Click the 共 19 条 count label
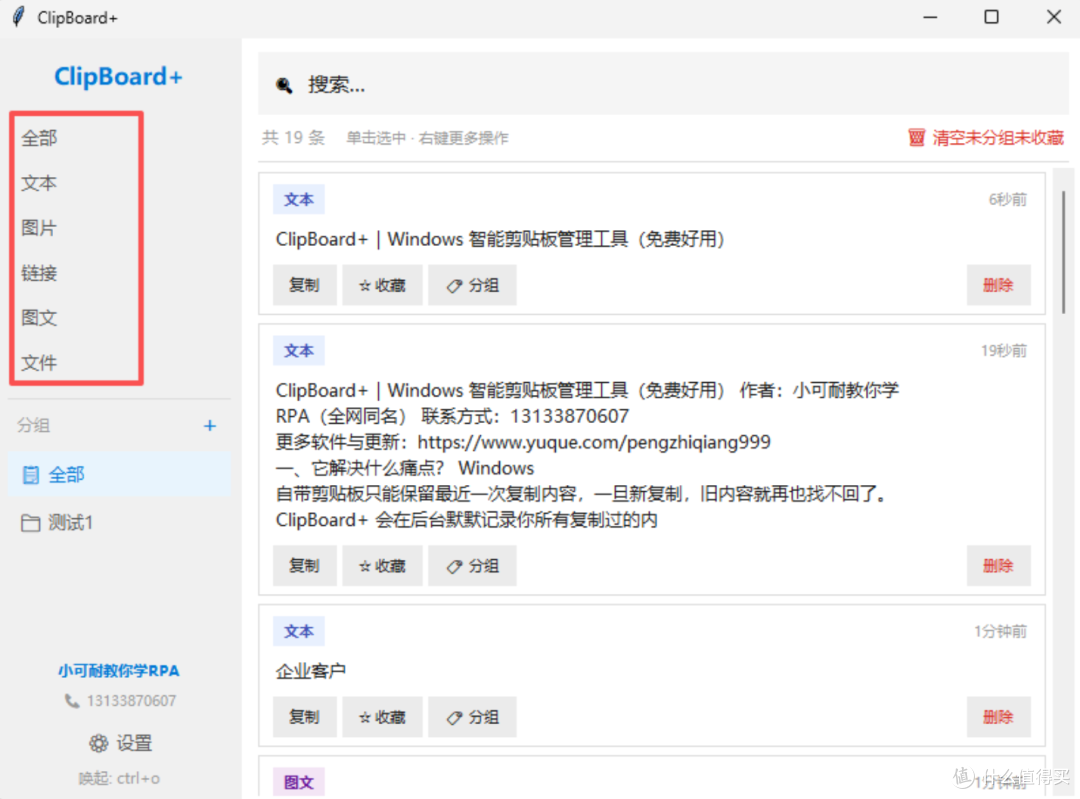 pos(293,138)
